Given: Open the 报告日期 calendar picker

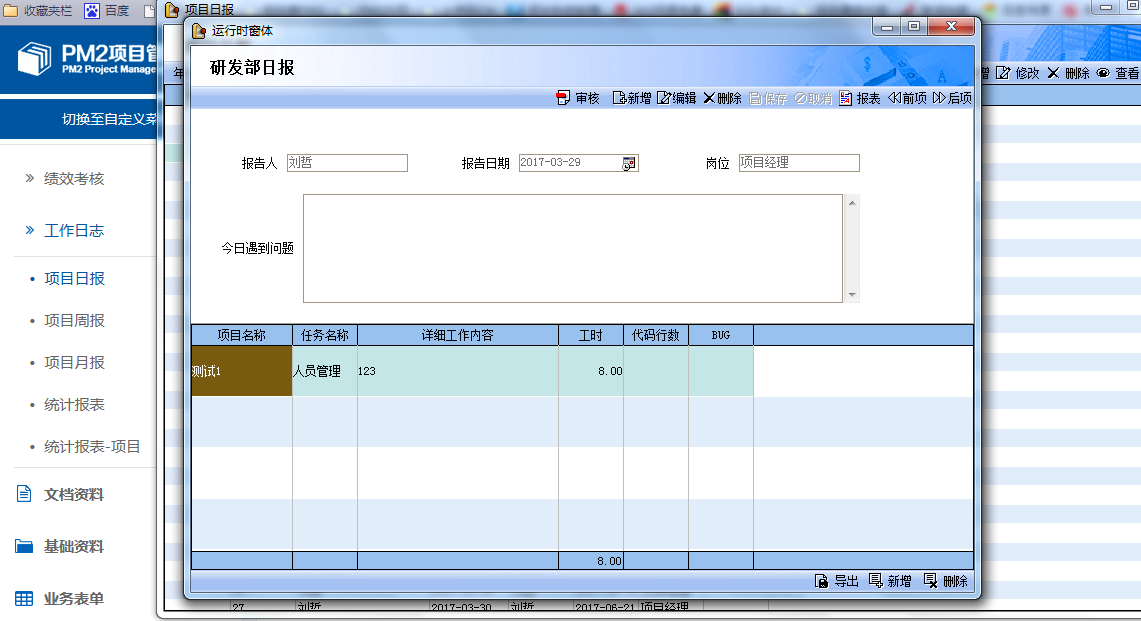Looking at the screenshot, I should point(629,163).
